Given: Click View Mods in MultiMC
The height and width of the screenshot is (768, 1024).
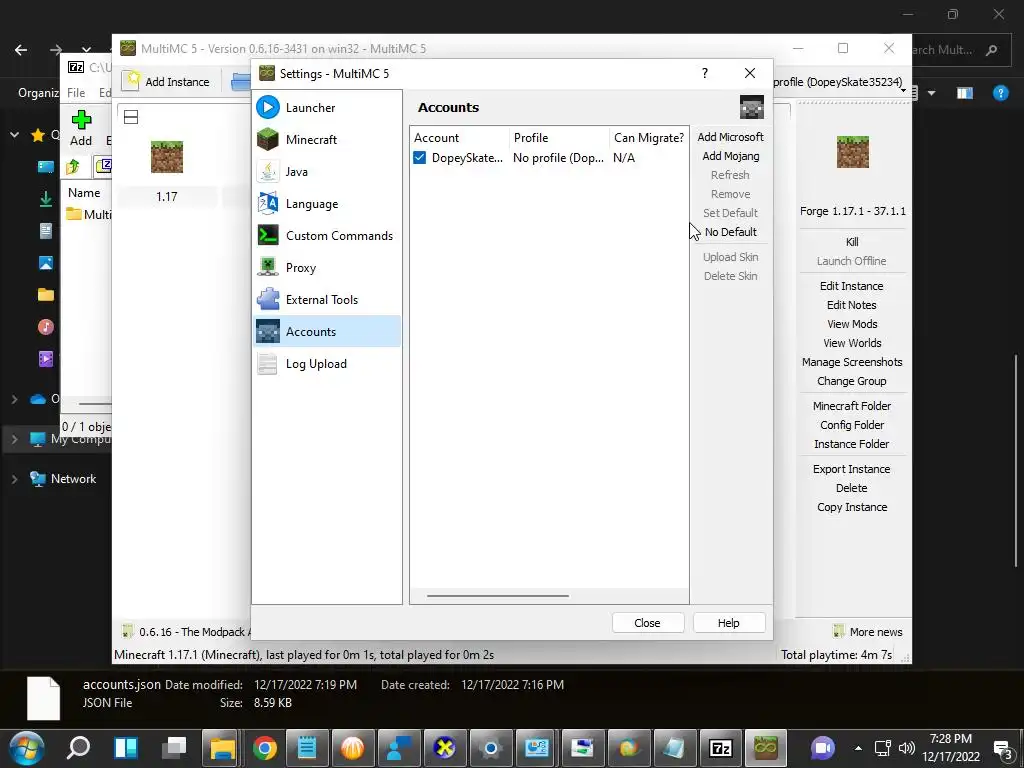Looking at the screenshot, I should pos(852,324).
